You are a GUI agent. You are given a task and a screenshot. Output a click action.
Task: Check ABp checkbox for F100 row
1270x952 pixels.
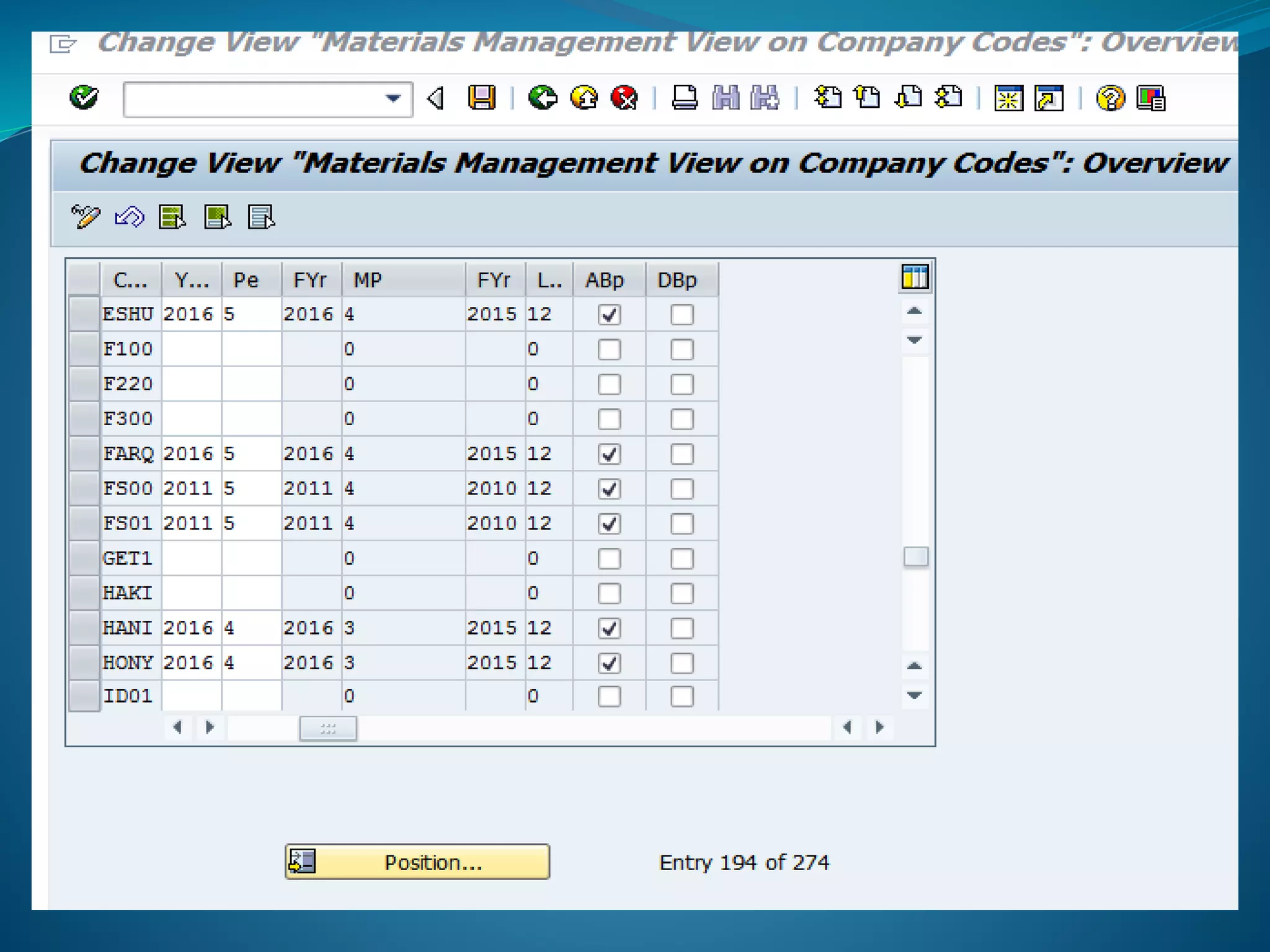[x=609, y=350]
